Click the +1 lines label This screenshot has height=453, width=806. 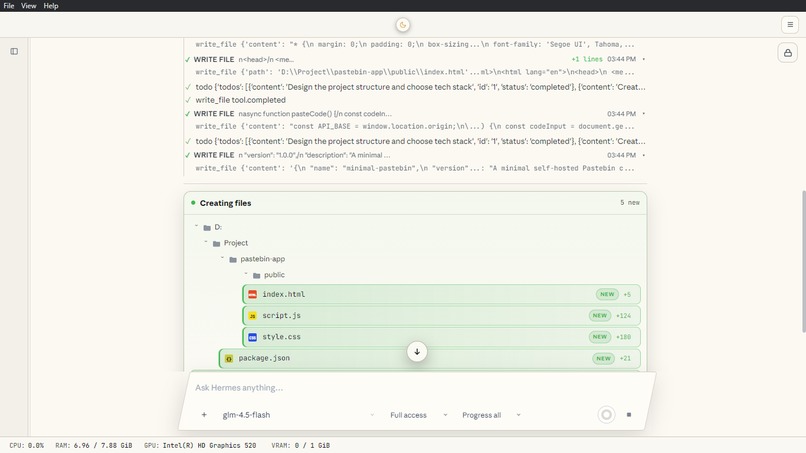pos(587,59)
